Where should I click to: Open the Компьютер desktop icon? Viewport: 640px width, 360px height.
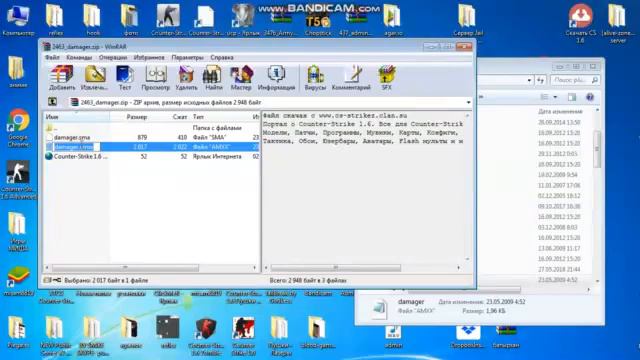pos(18,19)
